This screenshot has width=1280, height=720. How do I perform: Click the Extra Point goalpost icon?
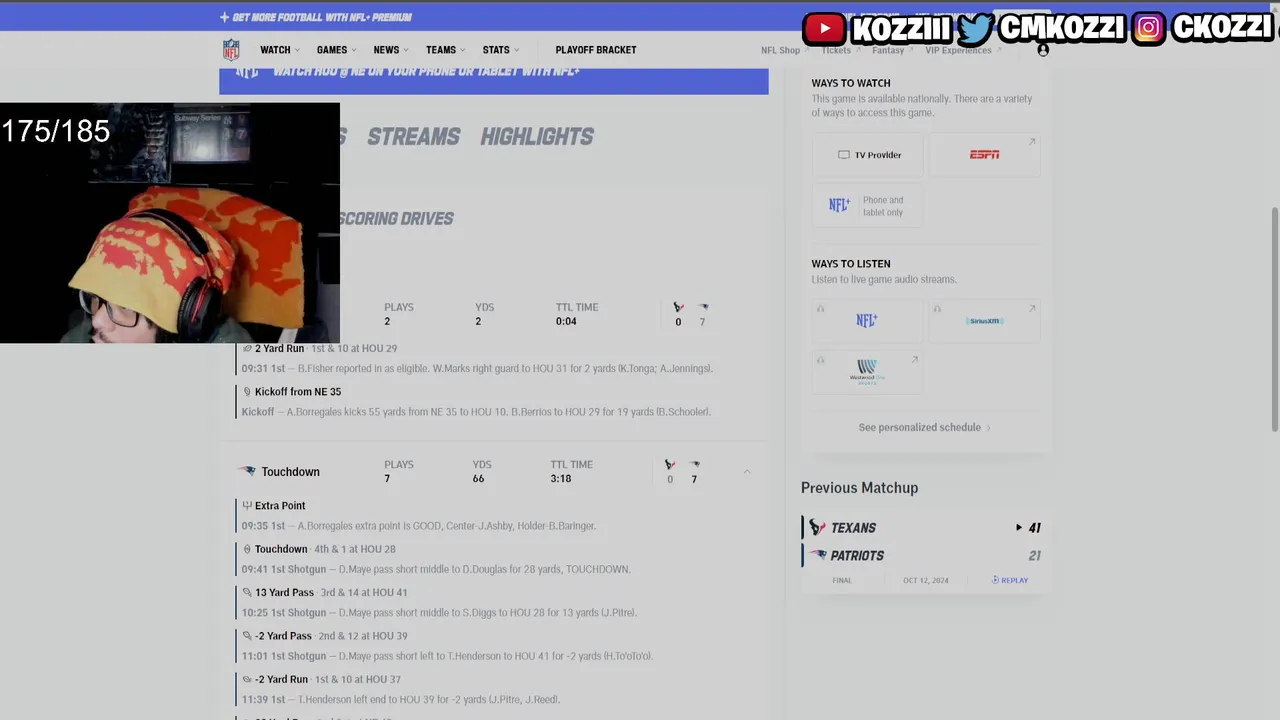point(247,506)
